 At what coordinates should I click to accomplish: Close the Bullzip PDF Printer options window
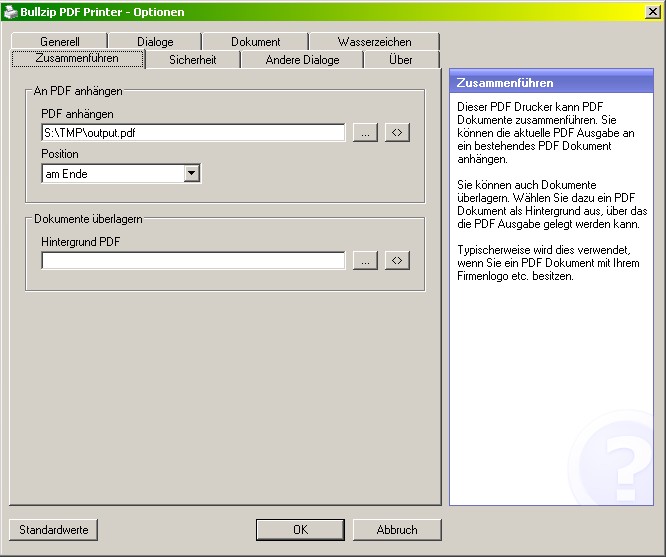coord(652,11)
